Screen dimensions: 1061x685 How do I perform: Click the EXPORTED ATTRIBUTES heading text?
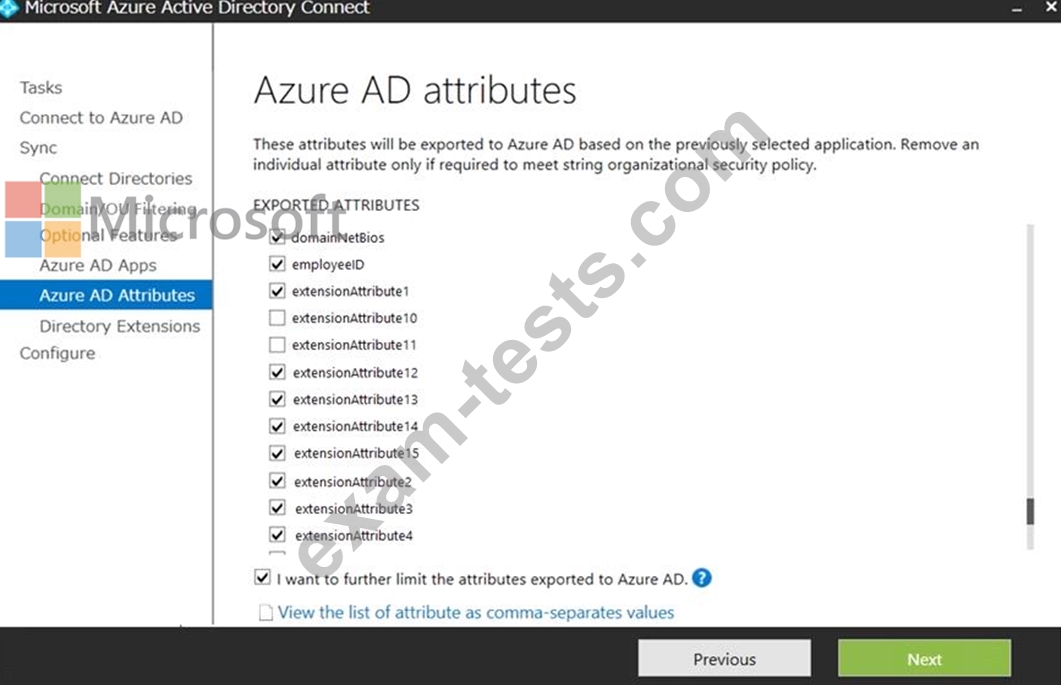tap(336, 205)
